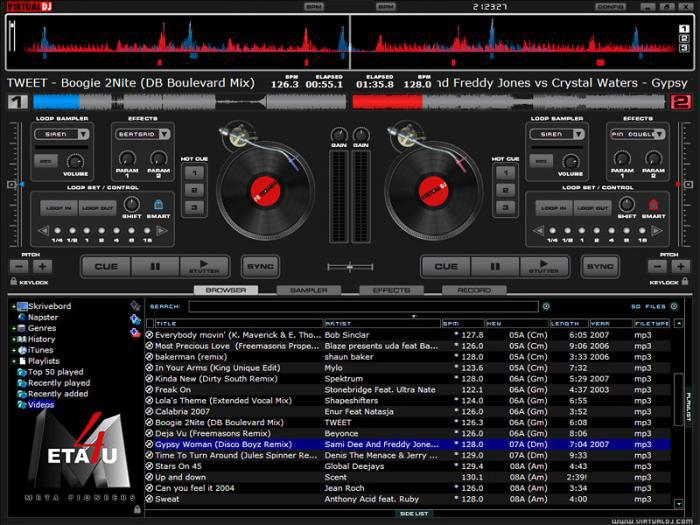The height and width of the screenshot is (525, 700).
Task: Toggle the Smart loop lock on deck 1
Action: (158, 205)
